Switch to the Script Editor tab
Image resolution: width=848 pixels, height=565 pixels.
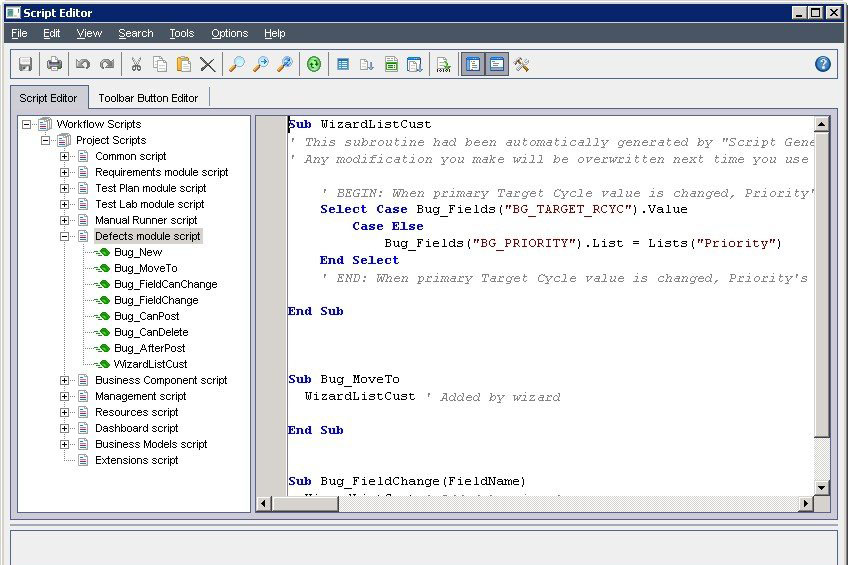pyautogui.click(x=48, y=98)
